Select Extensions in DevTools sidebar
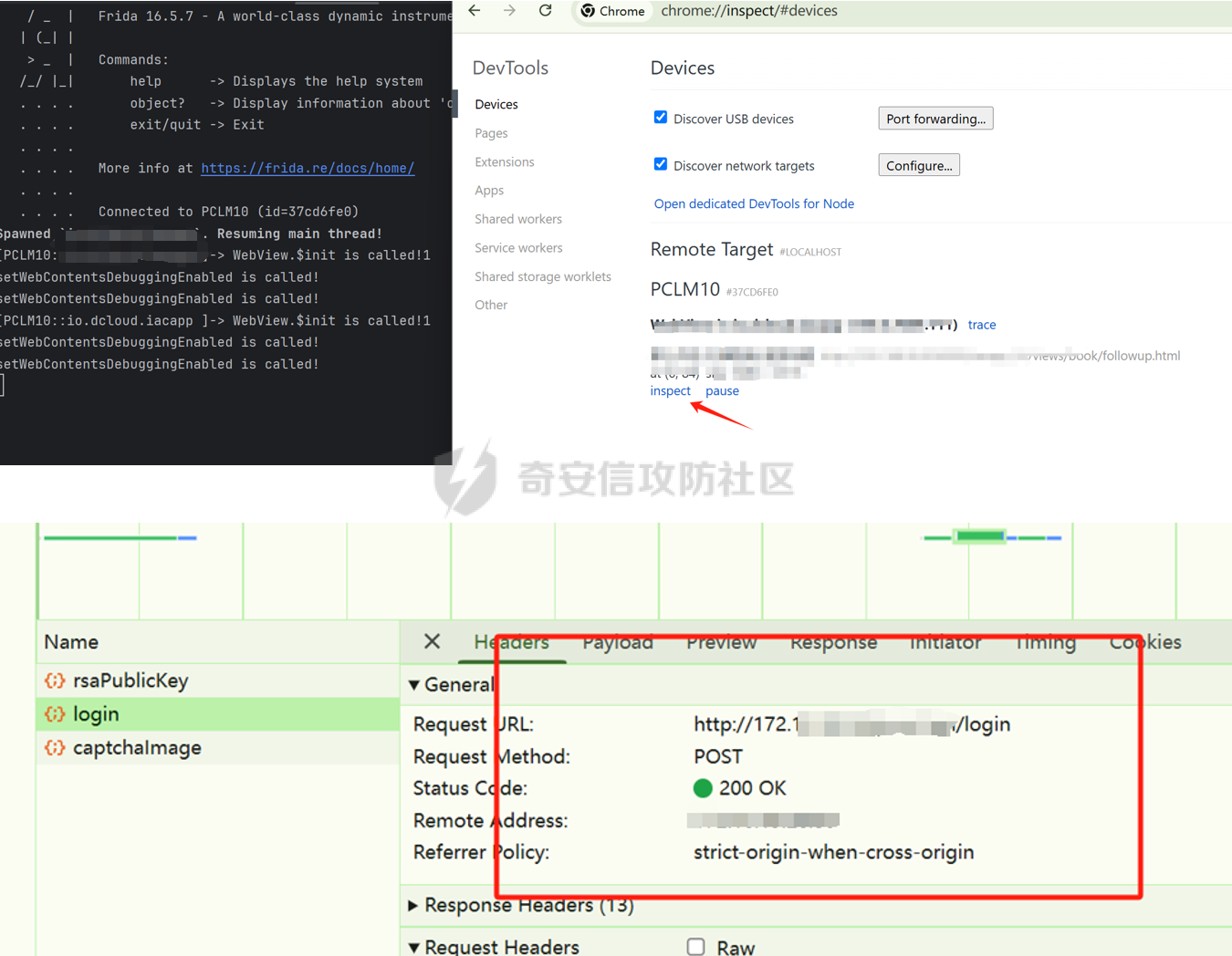Screen dimensions: 1232x956 [505, 161]
